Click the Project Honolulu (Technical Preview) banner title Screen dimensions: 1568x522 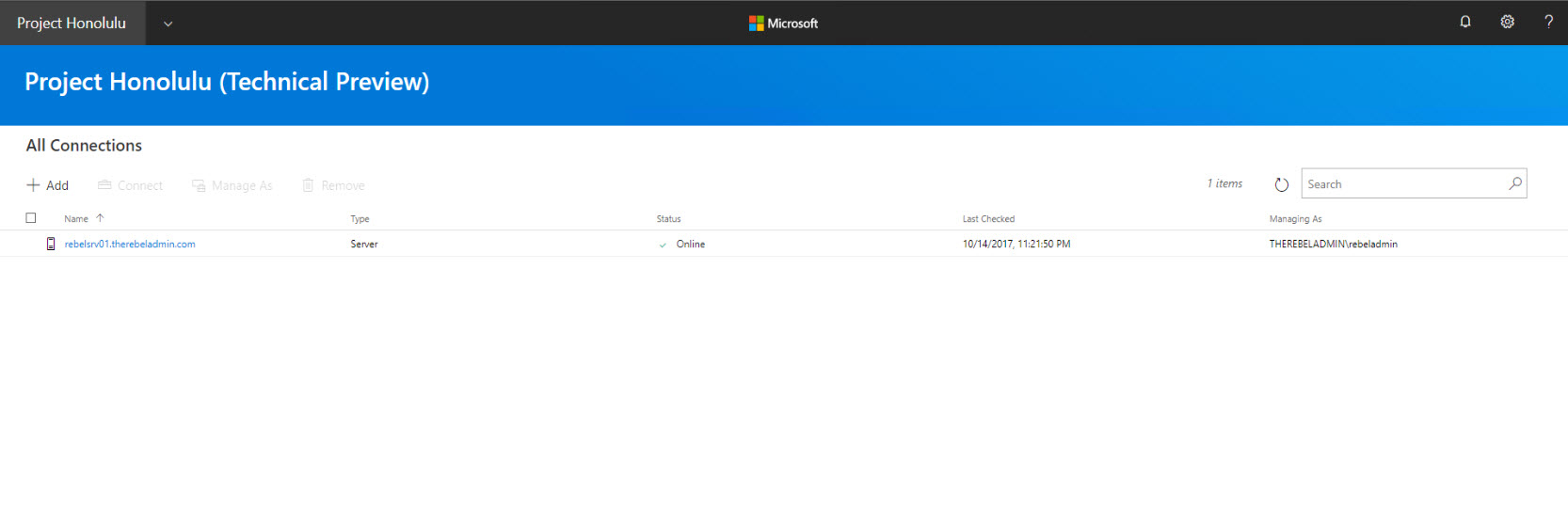tap(227, 82)
